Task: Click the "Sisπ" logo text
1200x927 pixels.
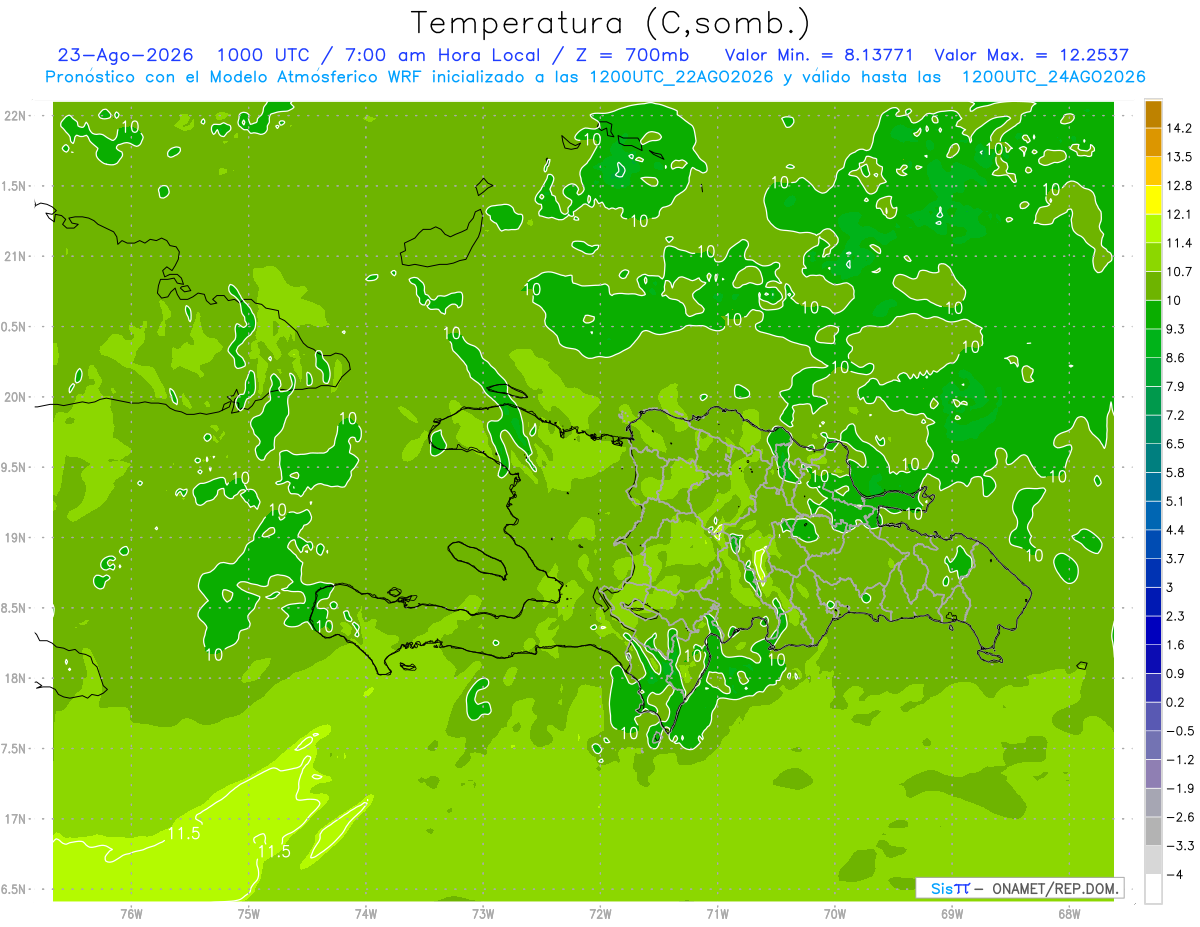Action: [949, 888]
